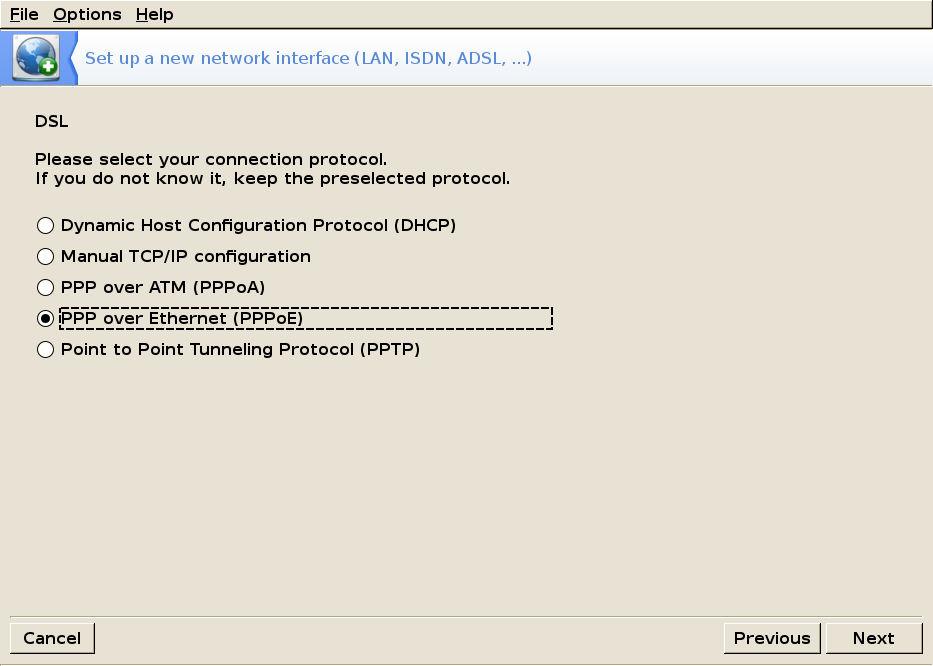The image size is (933, 666).
Task: Proceed with the Next button
Action: 873,638
